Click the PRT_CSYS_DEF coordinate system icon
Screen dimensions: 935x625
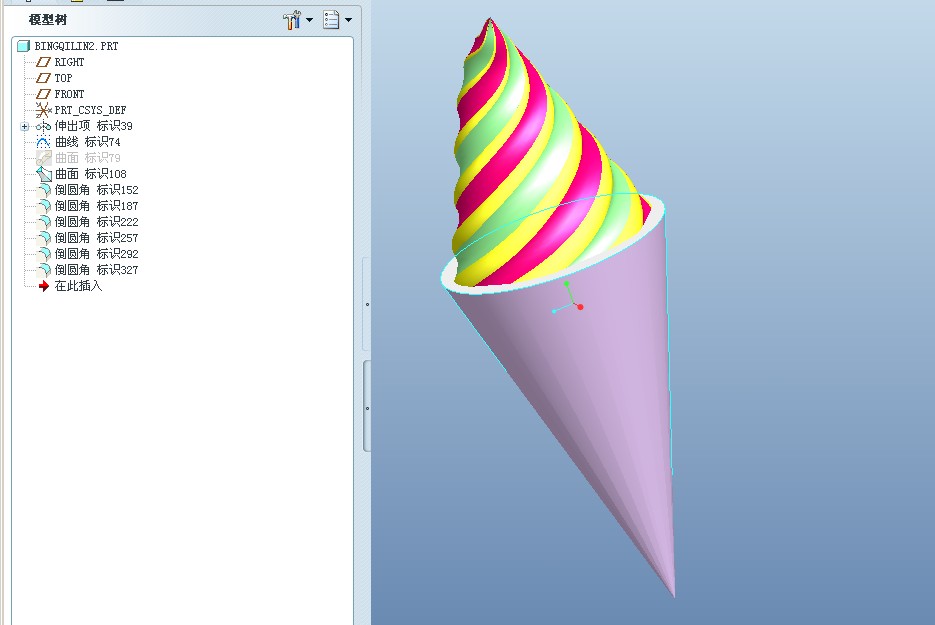click(44, 110)
